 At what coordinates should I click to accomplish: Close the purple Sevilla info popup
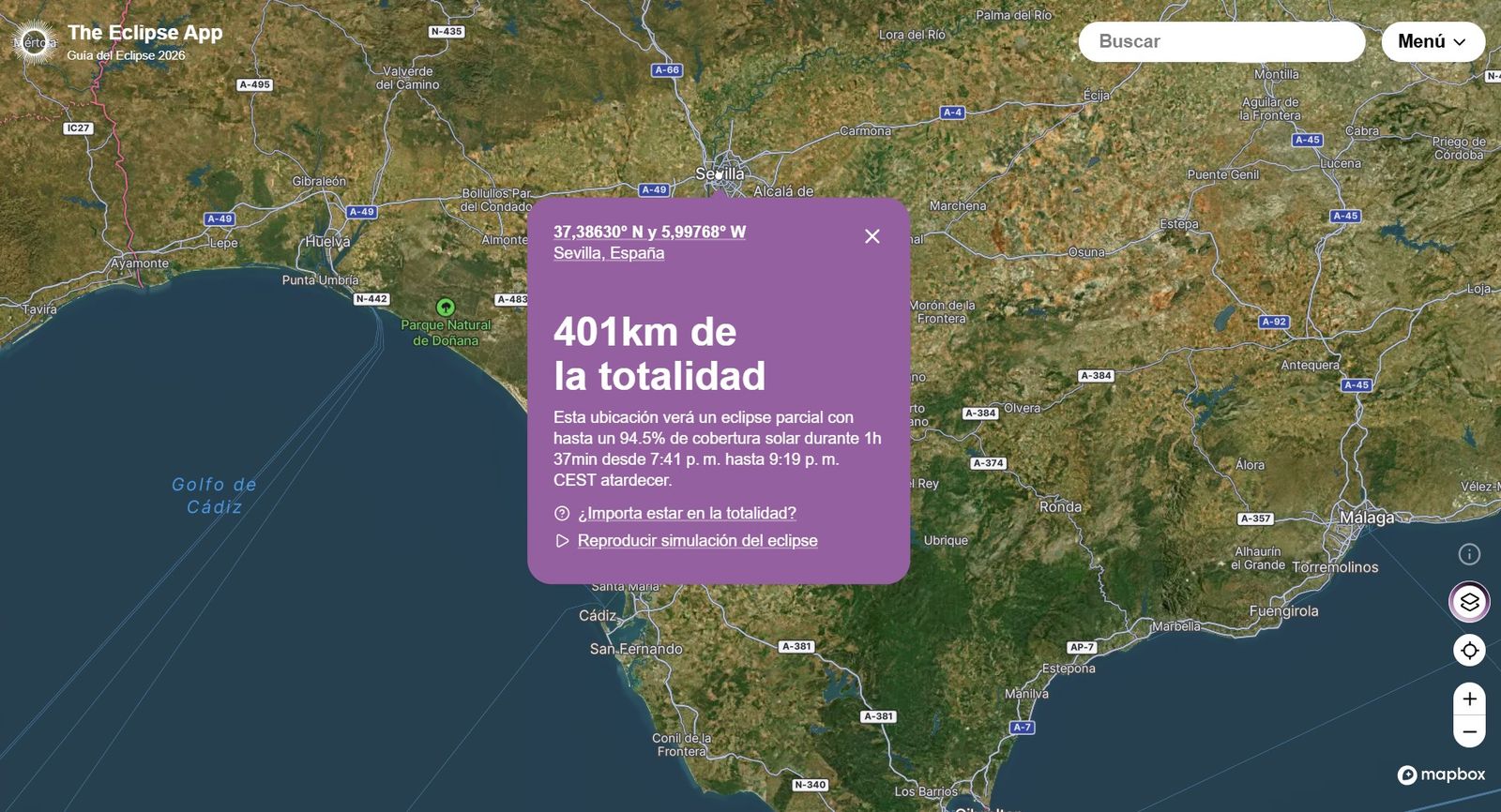tap(872, 236)
